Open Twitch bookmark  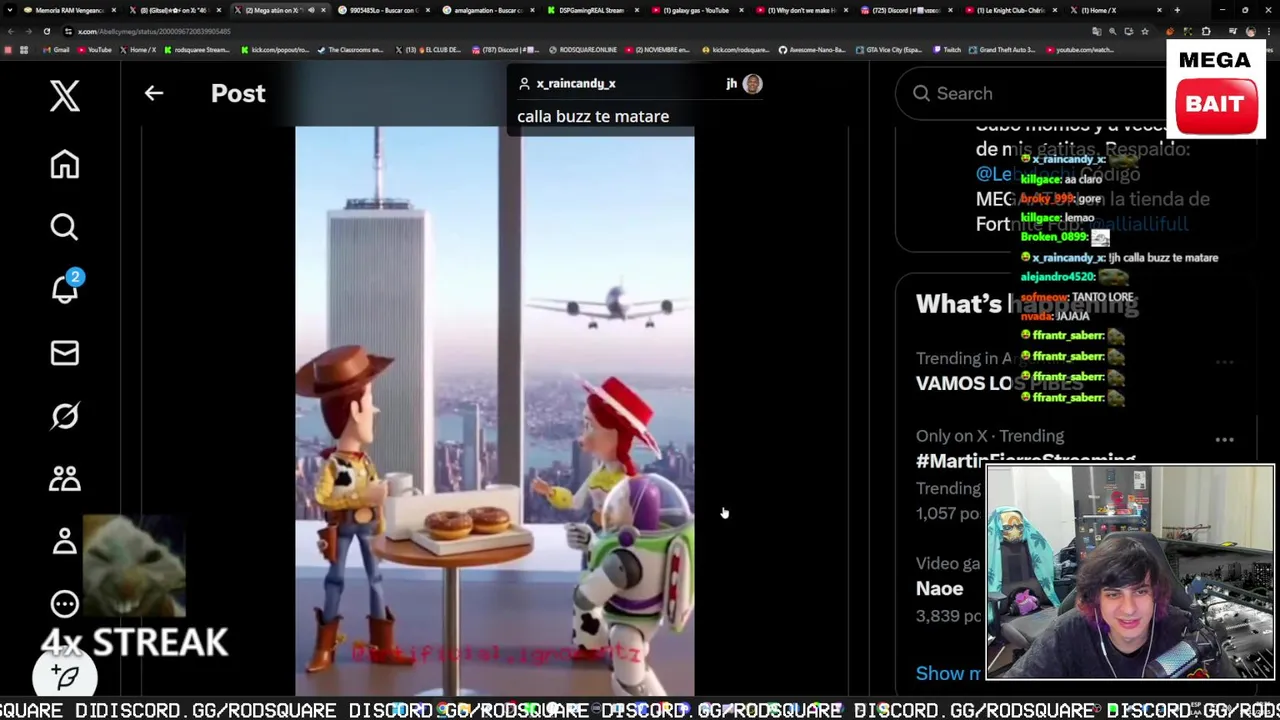click(948, 49)
